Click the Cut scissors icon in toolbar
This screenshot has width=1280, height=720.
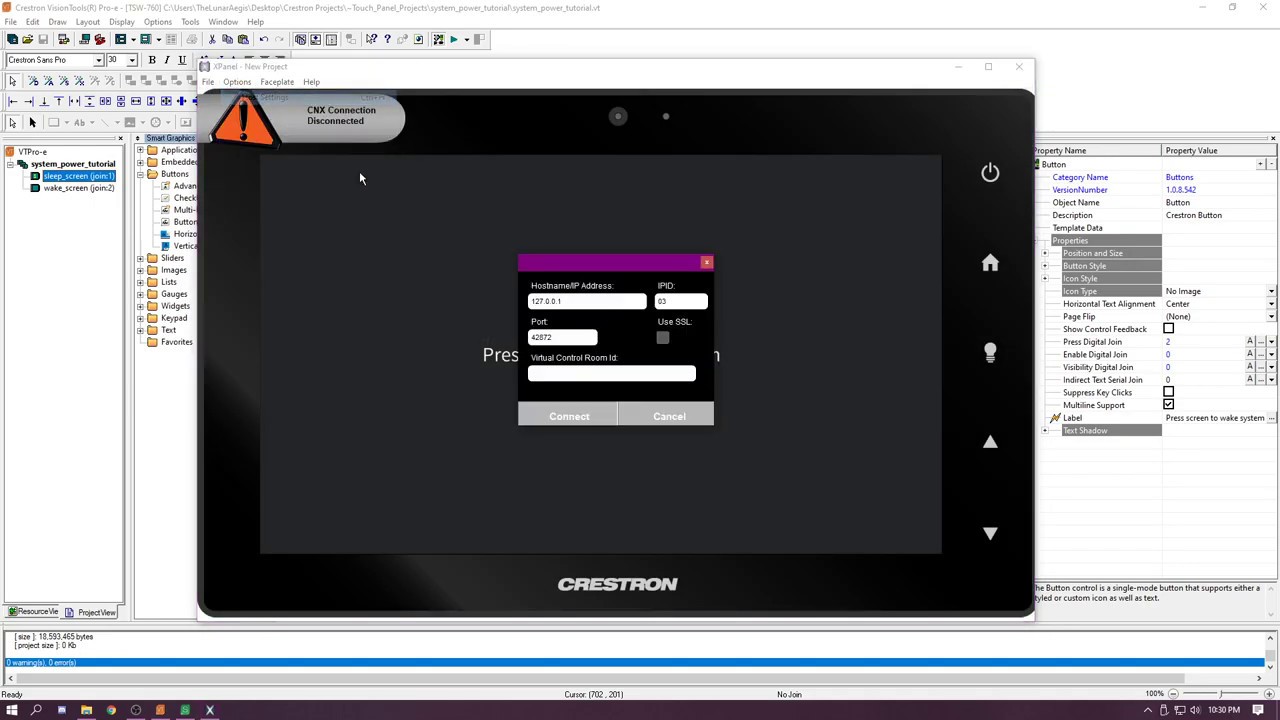click(212, 39)
